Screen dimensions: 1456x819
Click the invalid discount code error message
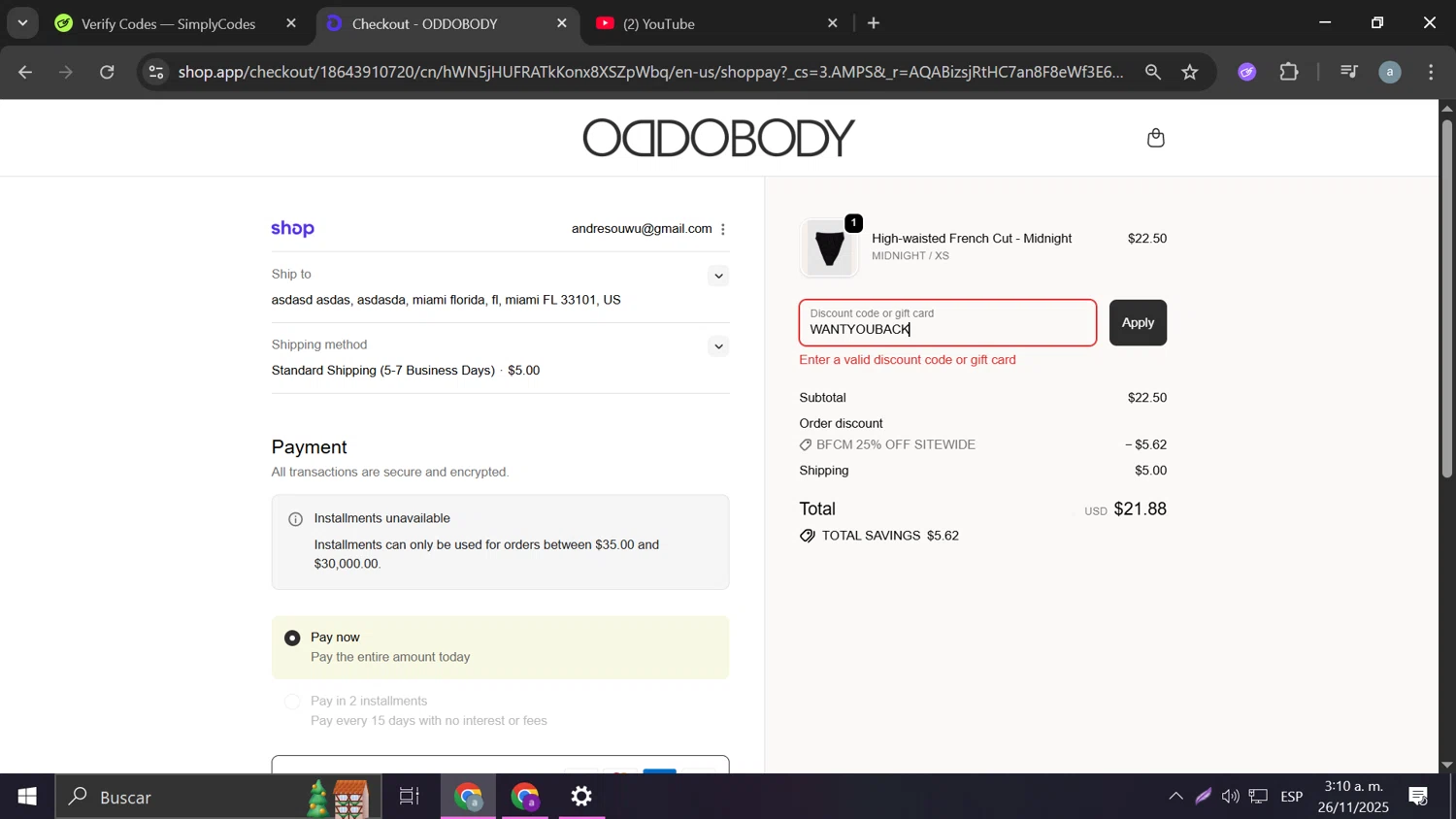908,360
